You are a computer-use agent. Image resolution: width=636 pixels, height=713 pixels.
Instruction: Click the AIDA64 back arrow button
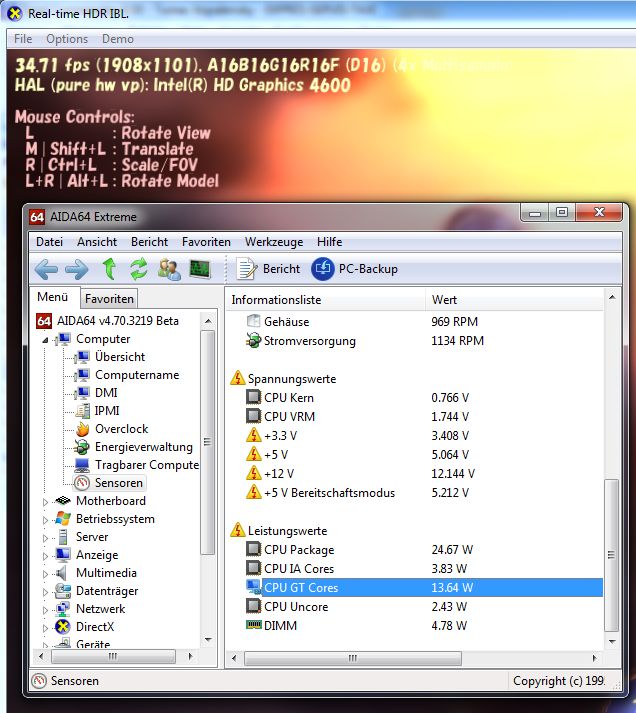click(x=46, y=269)
